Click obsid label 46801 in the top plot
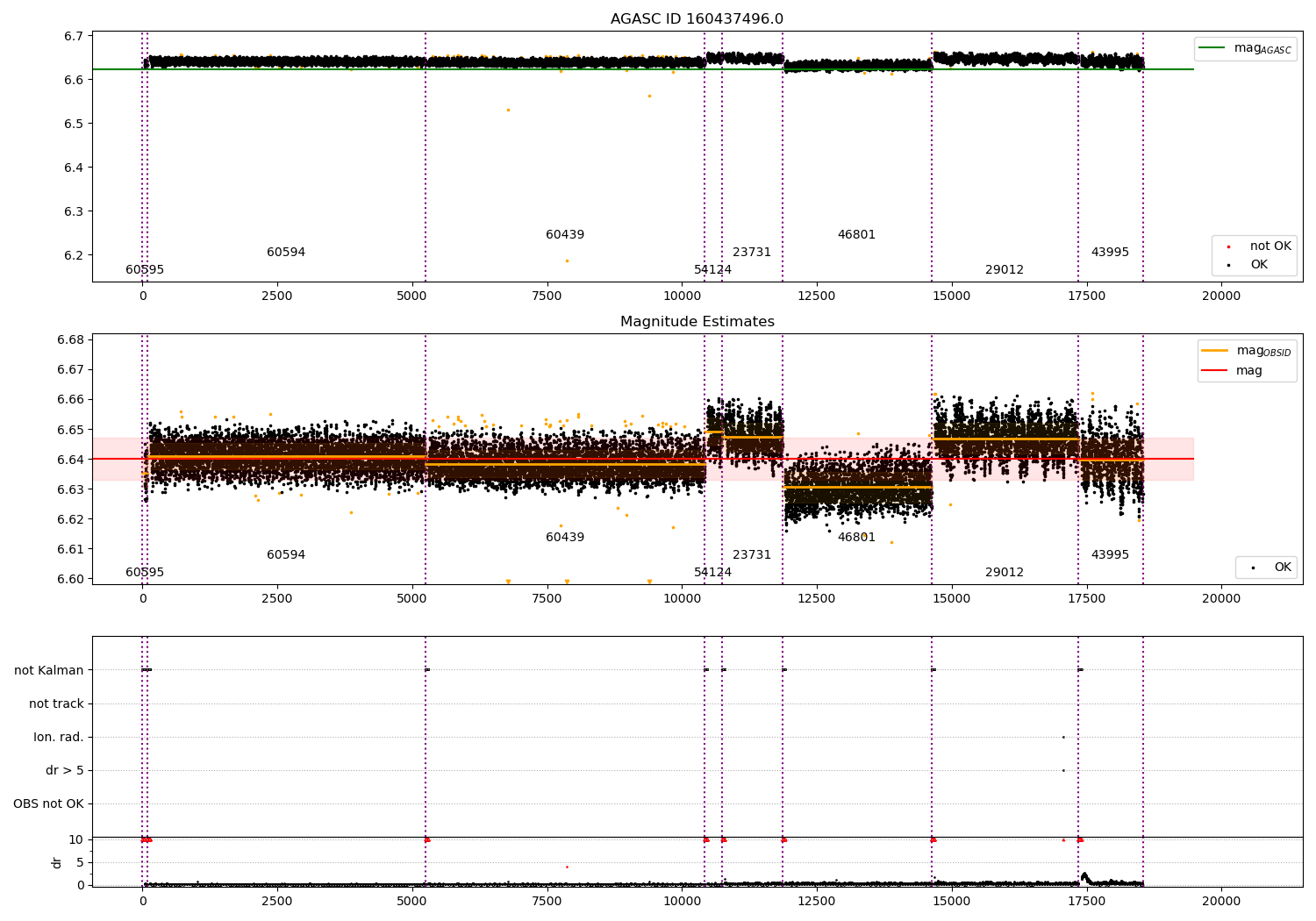1316x921 pixels. click(x=856, y=235)
